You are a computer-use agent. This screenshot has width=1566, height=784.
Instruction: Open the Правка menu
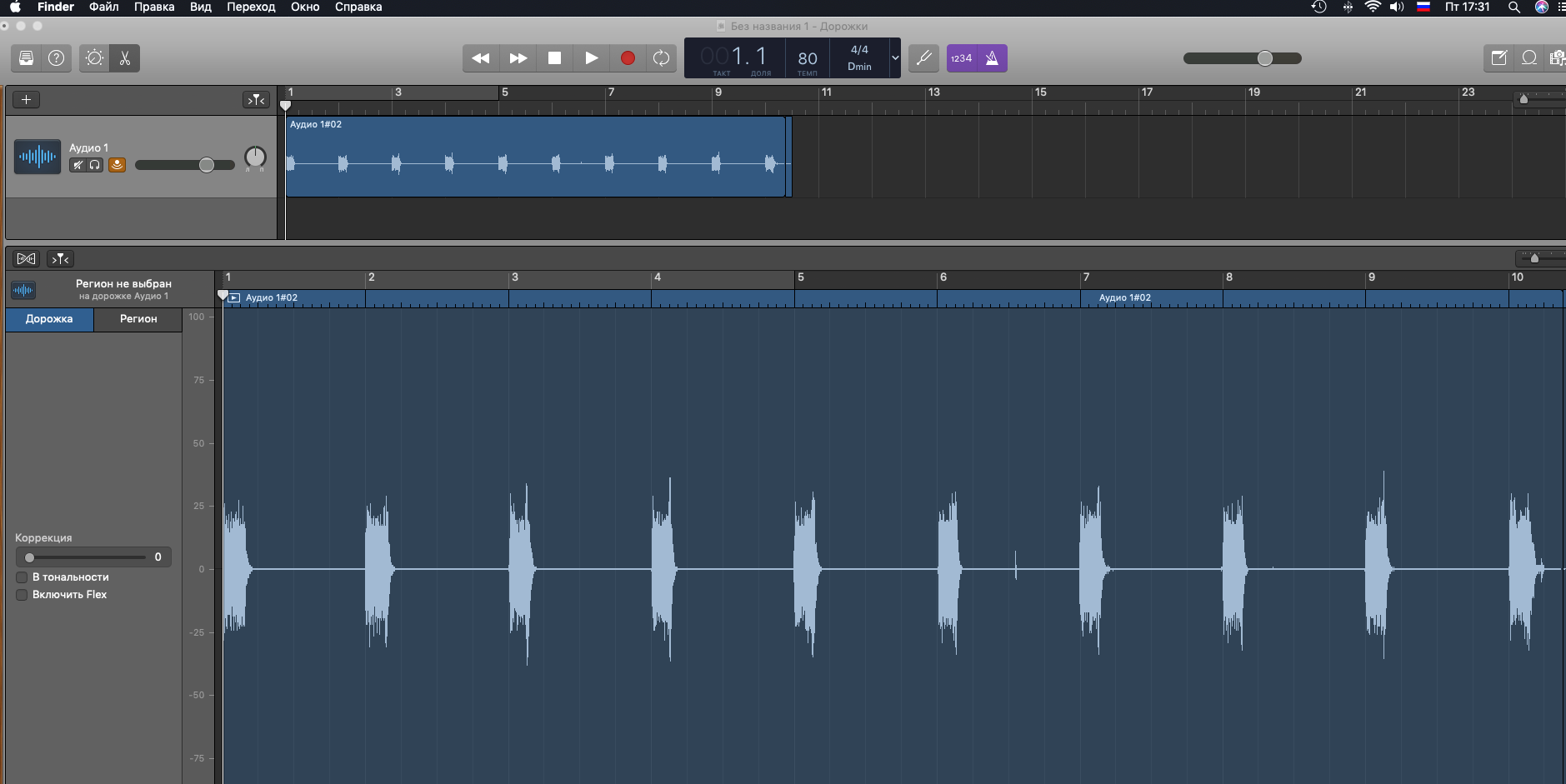tap(154, 7)
